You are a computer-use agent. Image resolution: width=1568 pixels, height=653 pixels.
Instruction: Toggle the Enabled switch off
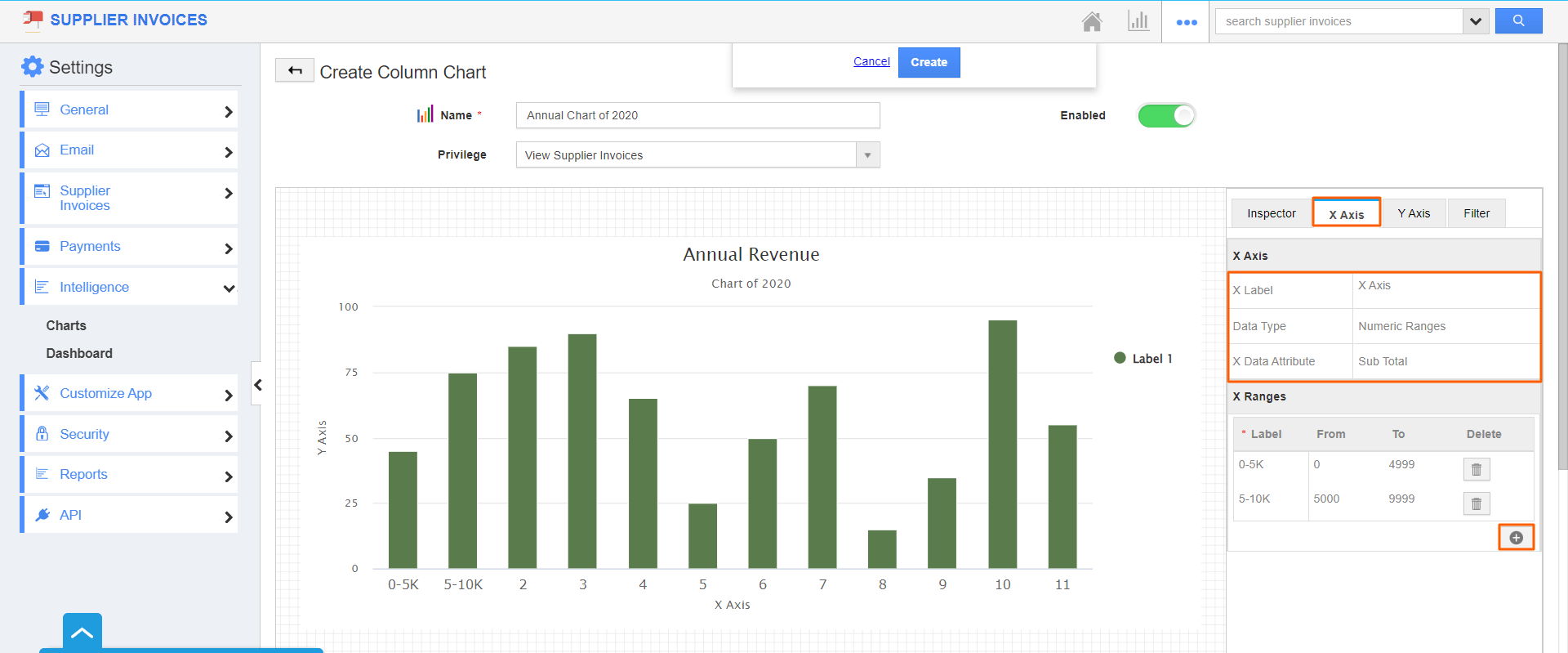[1166, 115]
